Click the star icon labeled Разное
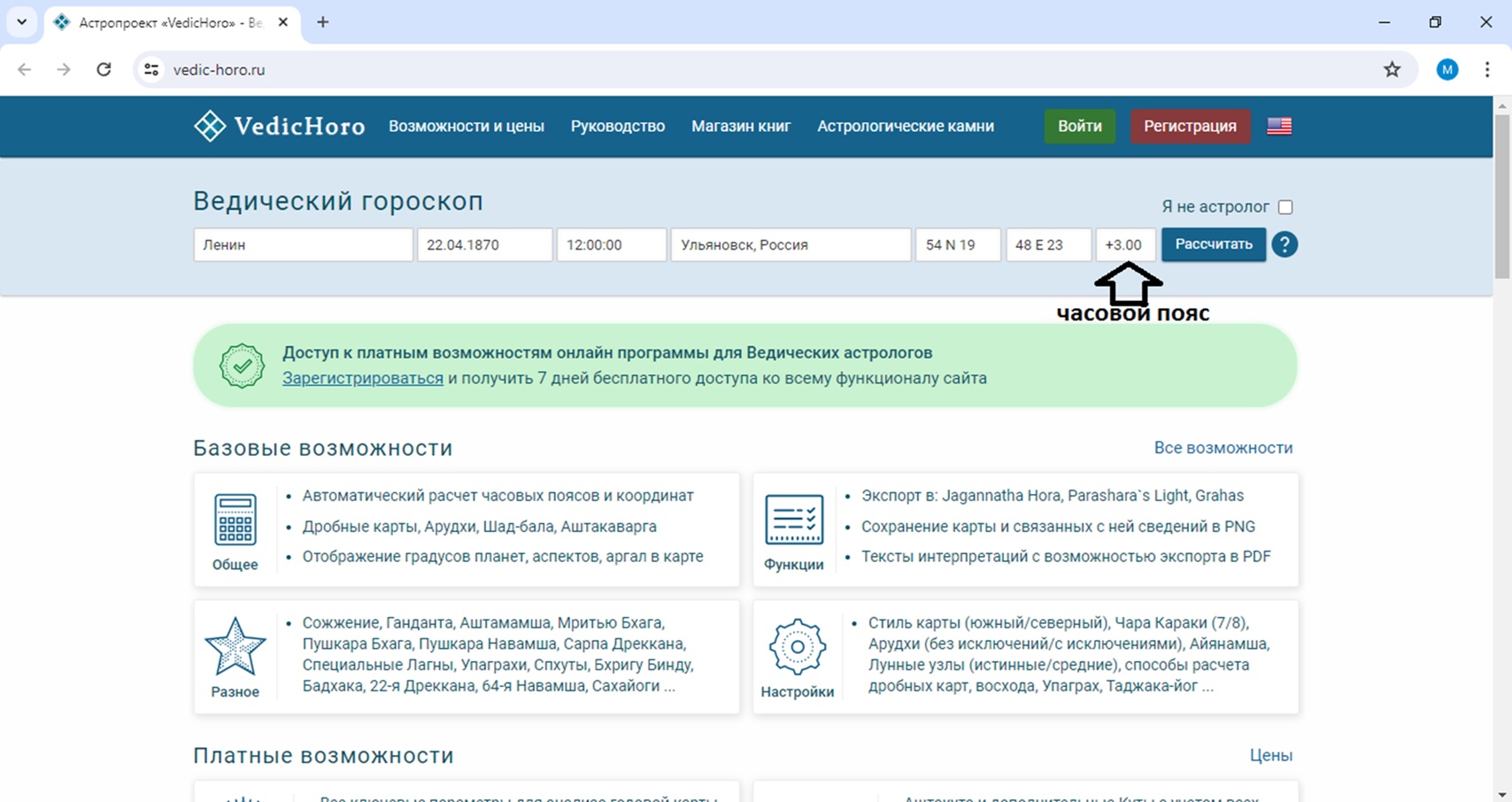Image resolution: width=1512 pixels, height=802 pixels. tap(235, 647)
